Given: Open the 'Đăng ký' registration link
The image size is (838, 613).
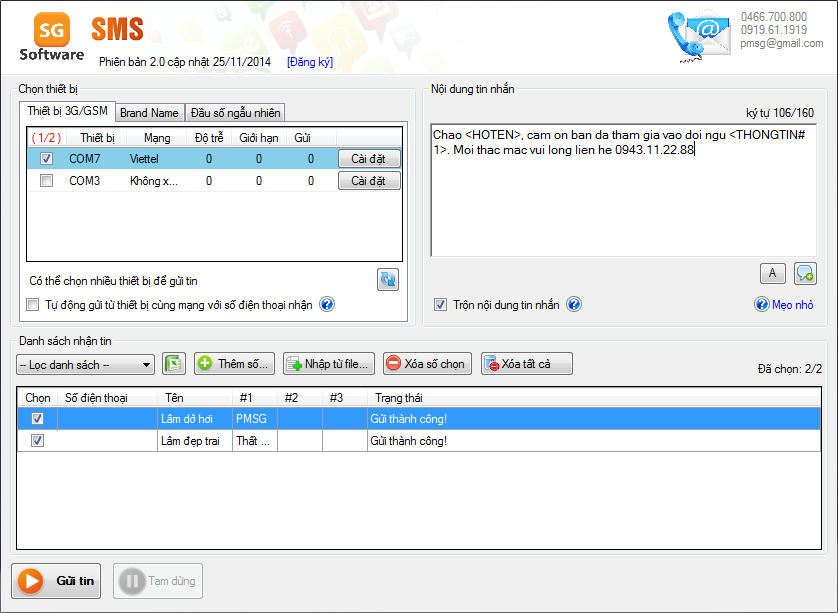Looking at the screenshot, I should pyautogui.click(x=310, y=62).
